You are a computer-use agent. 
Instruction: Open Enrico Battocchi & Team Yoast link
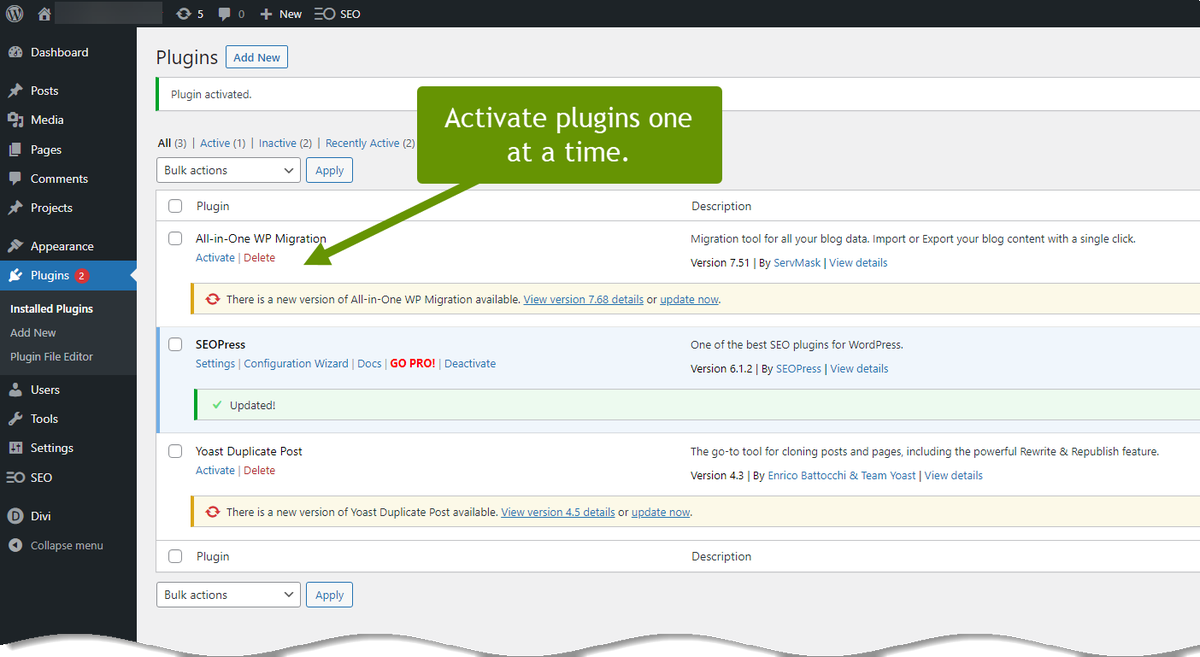click(842, 476)
